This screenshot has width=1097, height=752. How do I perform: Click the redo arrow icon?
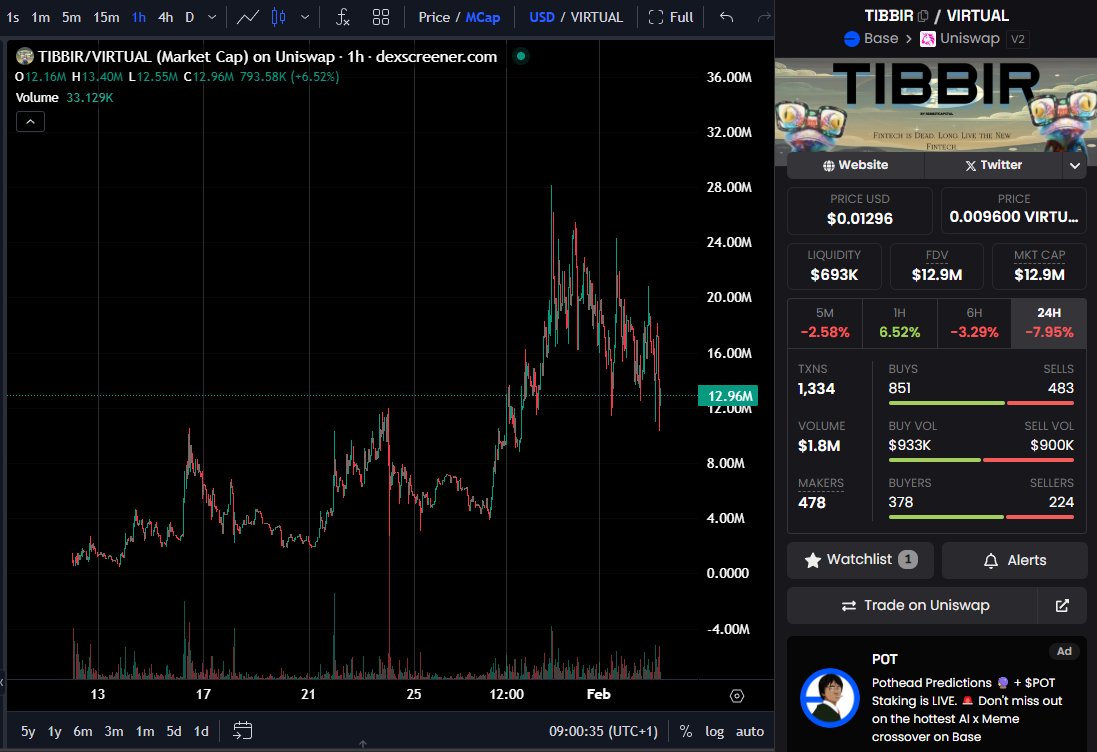(x=764, y=17)
